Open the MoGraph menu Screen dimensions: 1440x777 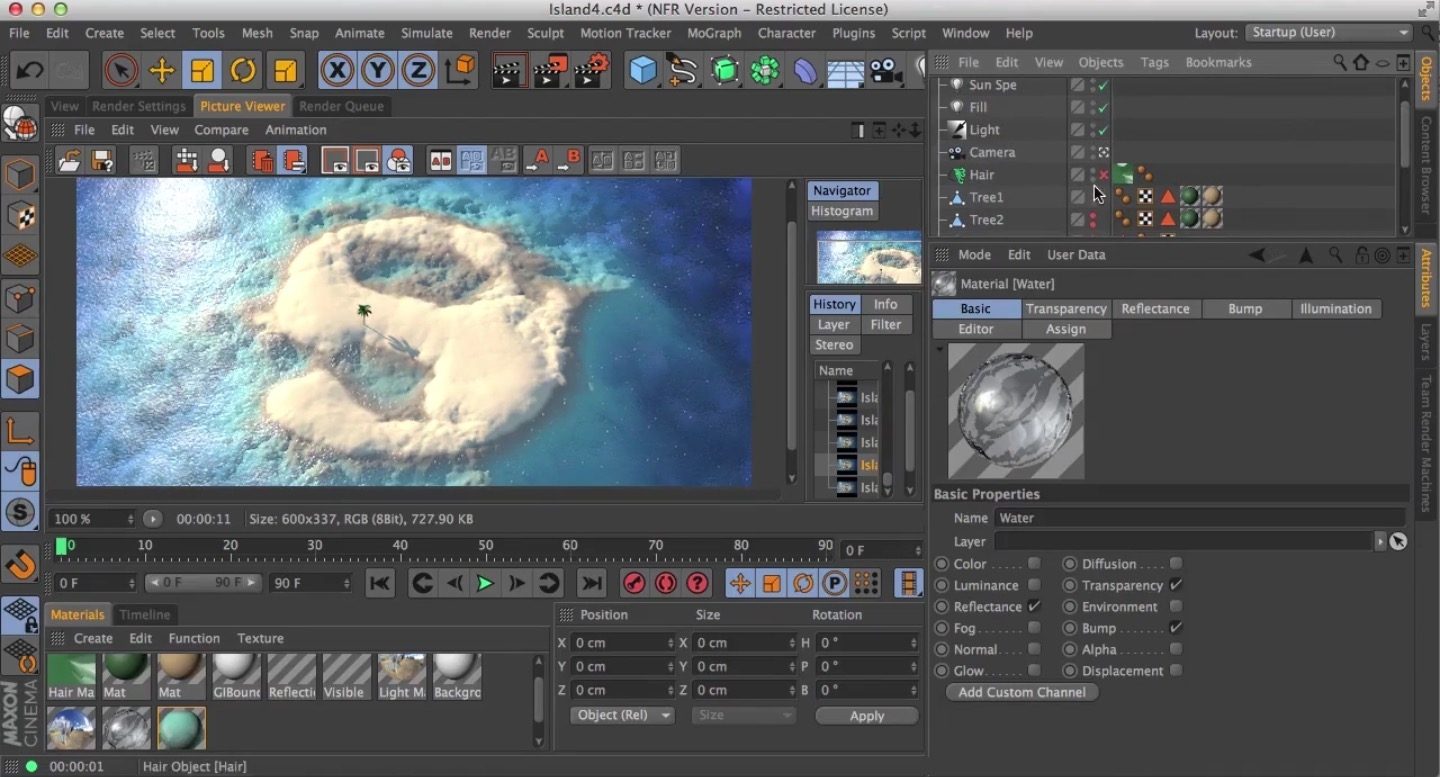714,33
